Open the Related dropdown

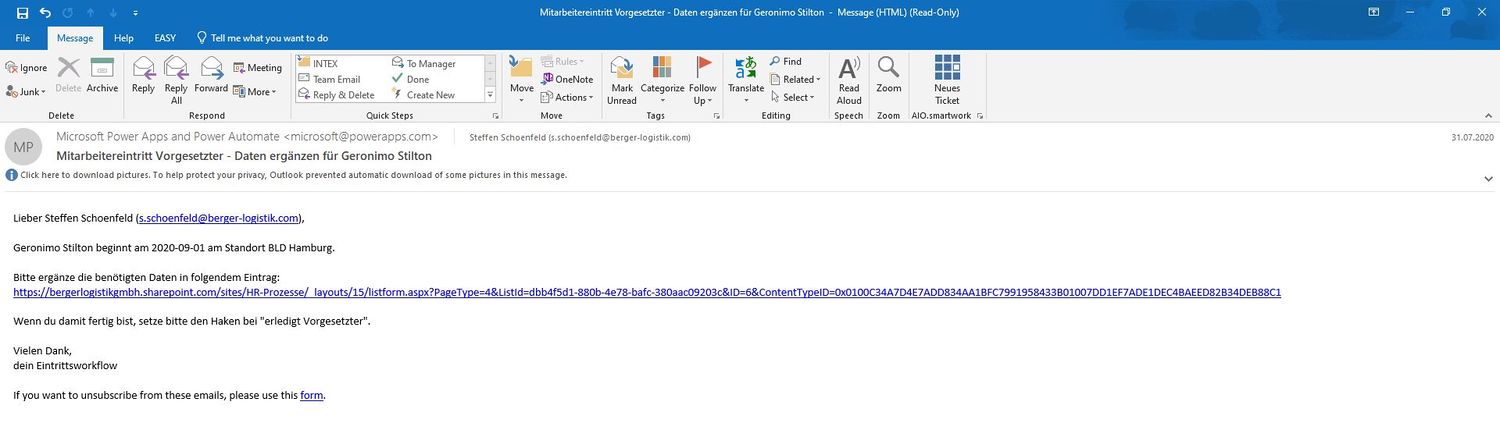pyautogui.click(x=795, y=79)
